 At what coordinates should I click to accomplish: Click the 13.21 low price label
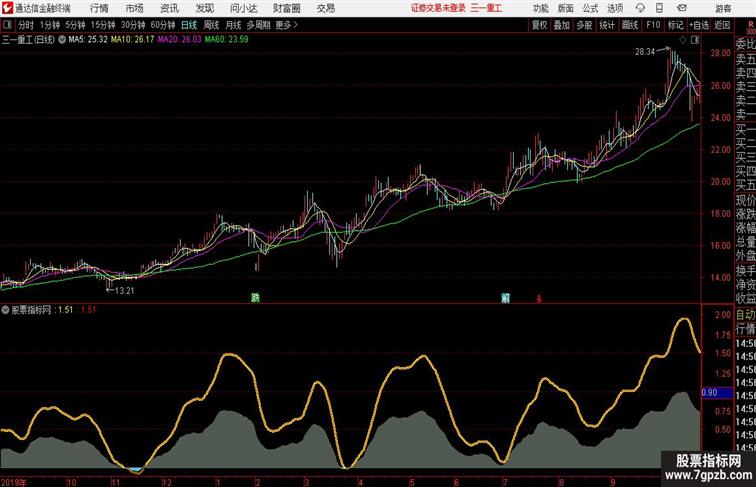(124, 291)
